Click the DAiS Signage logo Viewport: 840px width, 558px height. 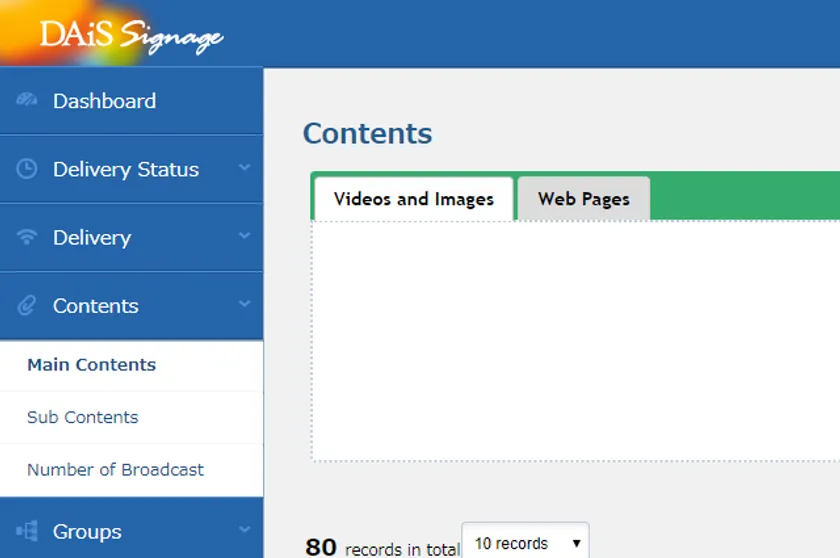130,36
